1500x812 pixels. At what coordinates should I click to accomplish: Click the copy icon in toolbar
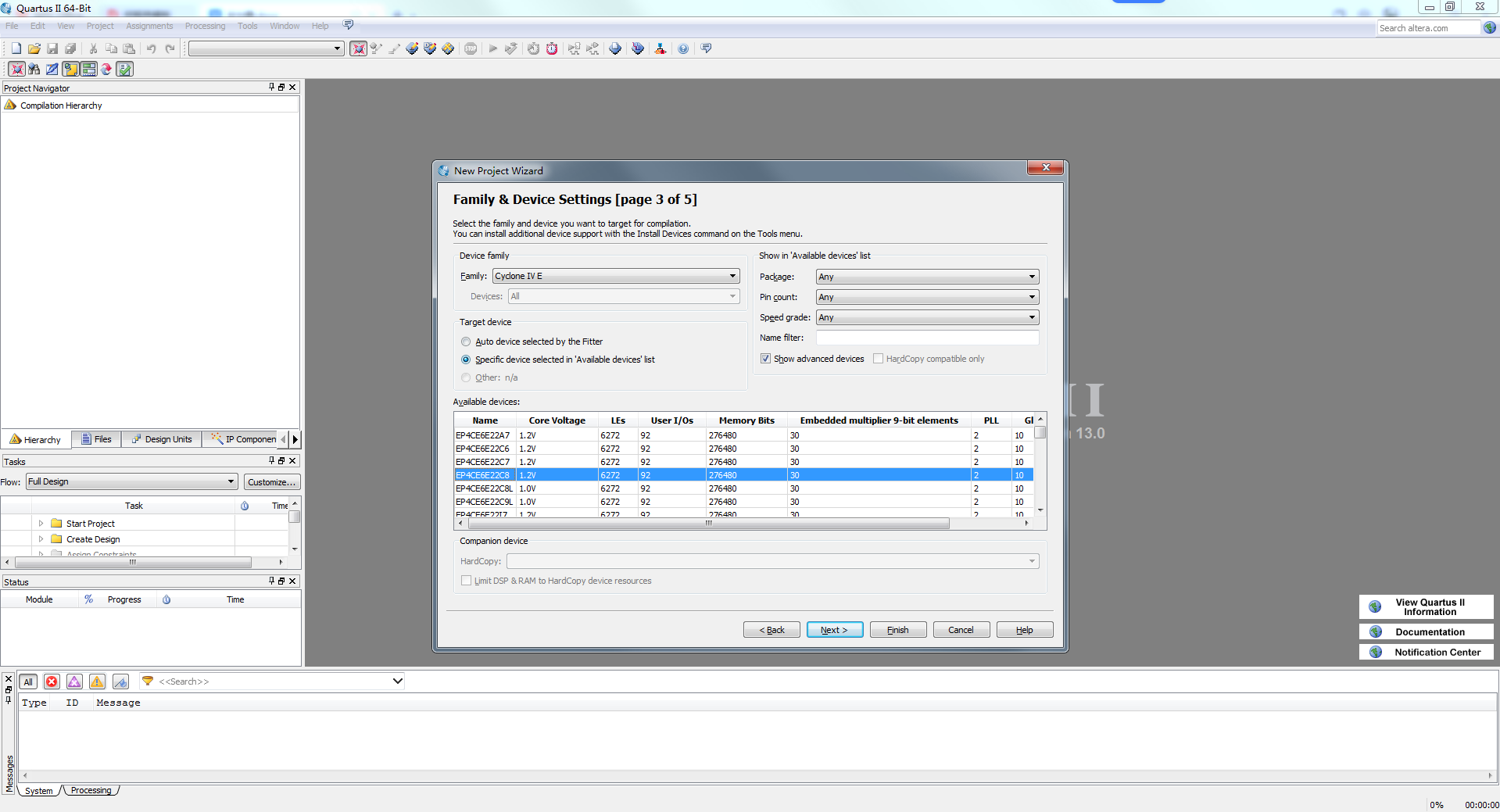click(111, 48)
